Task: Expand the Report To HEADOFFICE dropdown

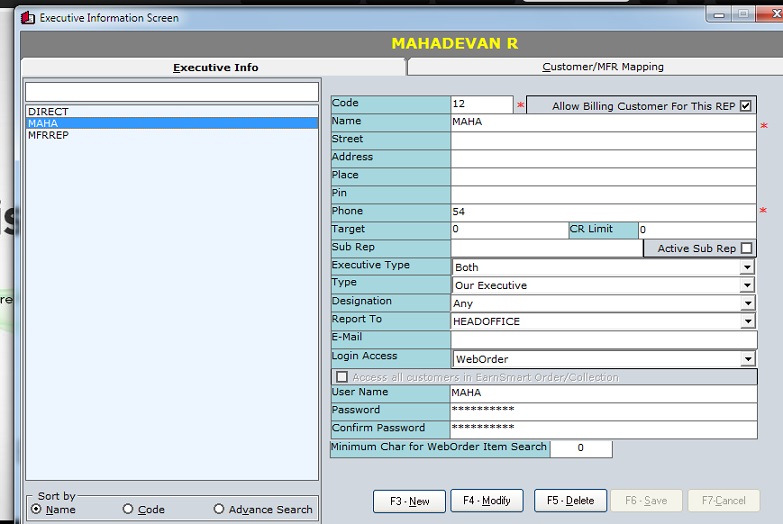Action: tap(748, 321)
